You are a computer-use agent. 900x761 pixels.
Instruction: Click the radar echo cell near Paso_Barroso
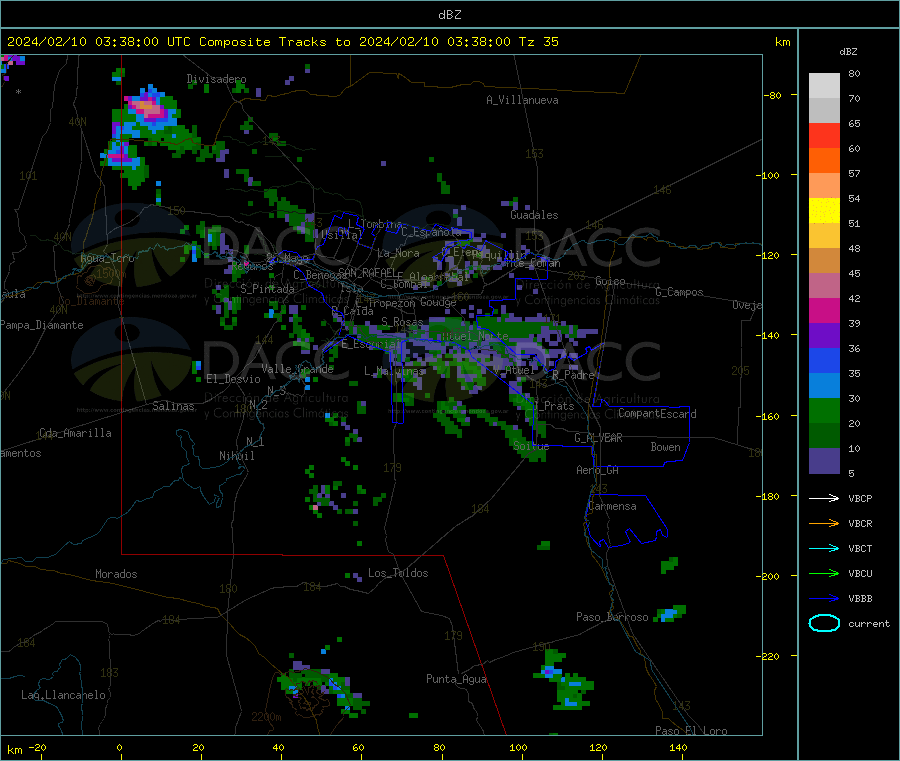669,614
